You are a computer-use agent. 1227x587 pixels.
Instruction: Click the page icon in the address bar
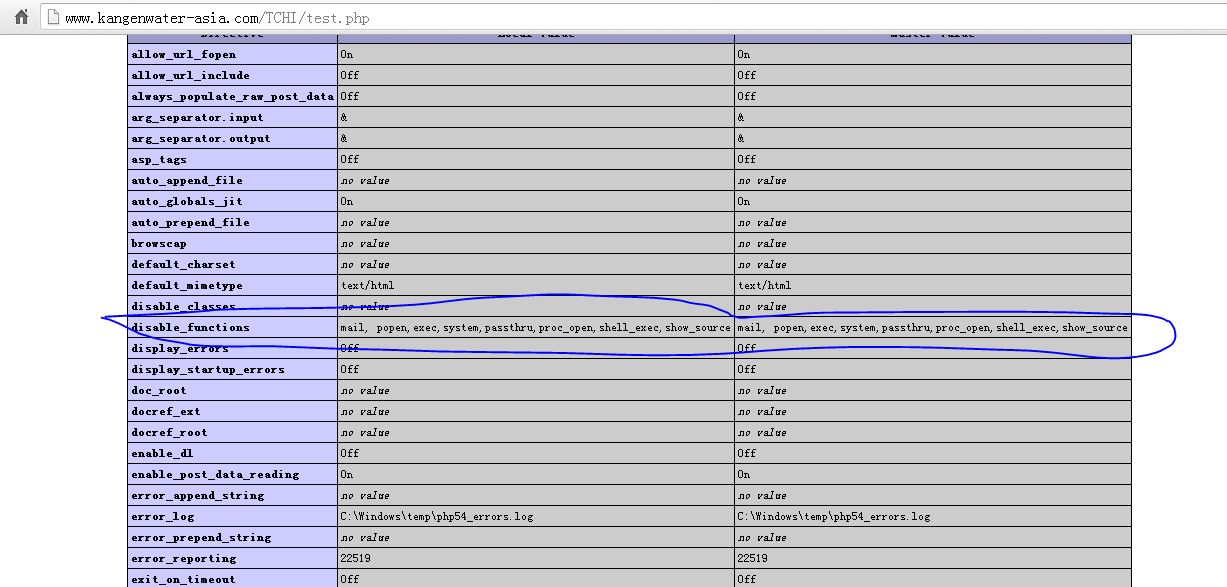click(x=52, y=18)
